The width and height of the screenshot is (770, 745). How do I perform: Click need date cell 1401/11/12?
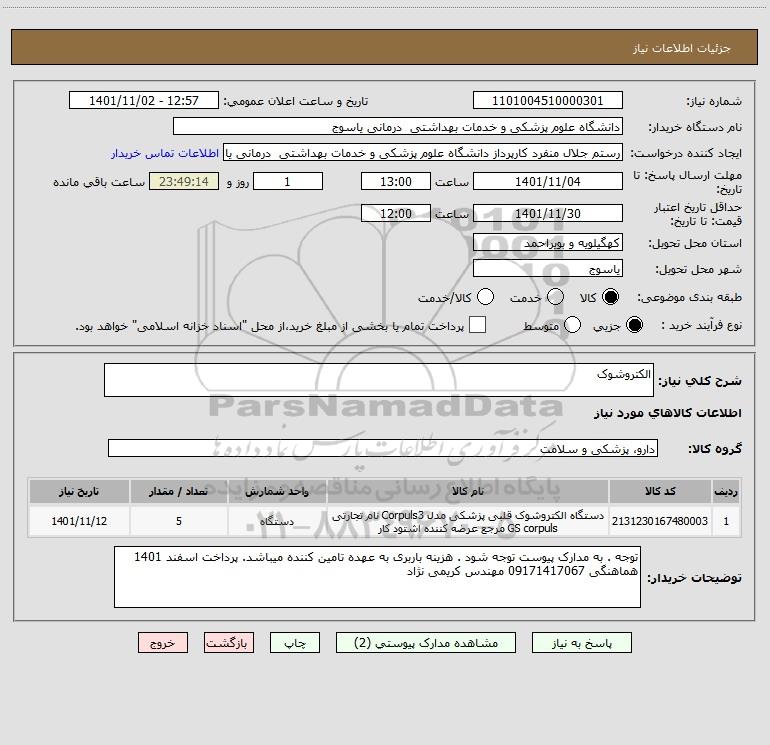79,521
